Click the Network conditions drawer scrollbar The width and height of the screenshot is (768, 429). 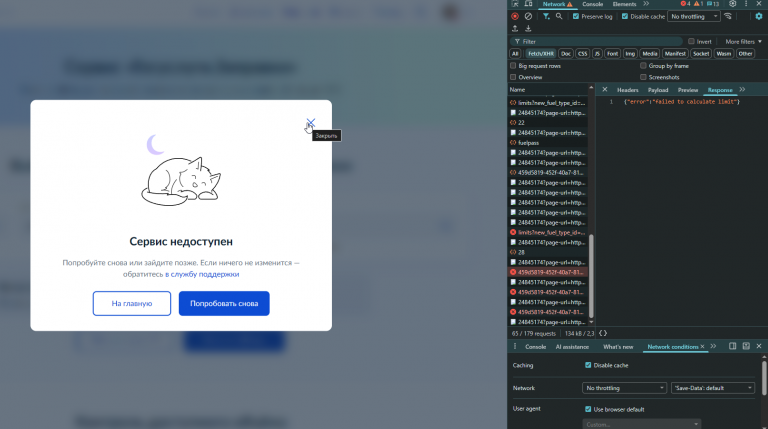(x=764, y=377)
